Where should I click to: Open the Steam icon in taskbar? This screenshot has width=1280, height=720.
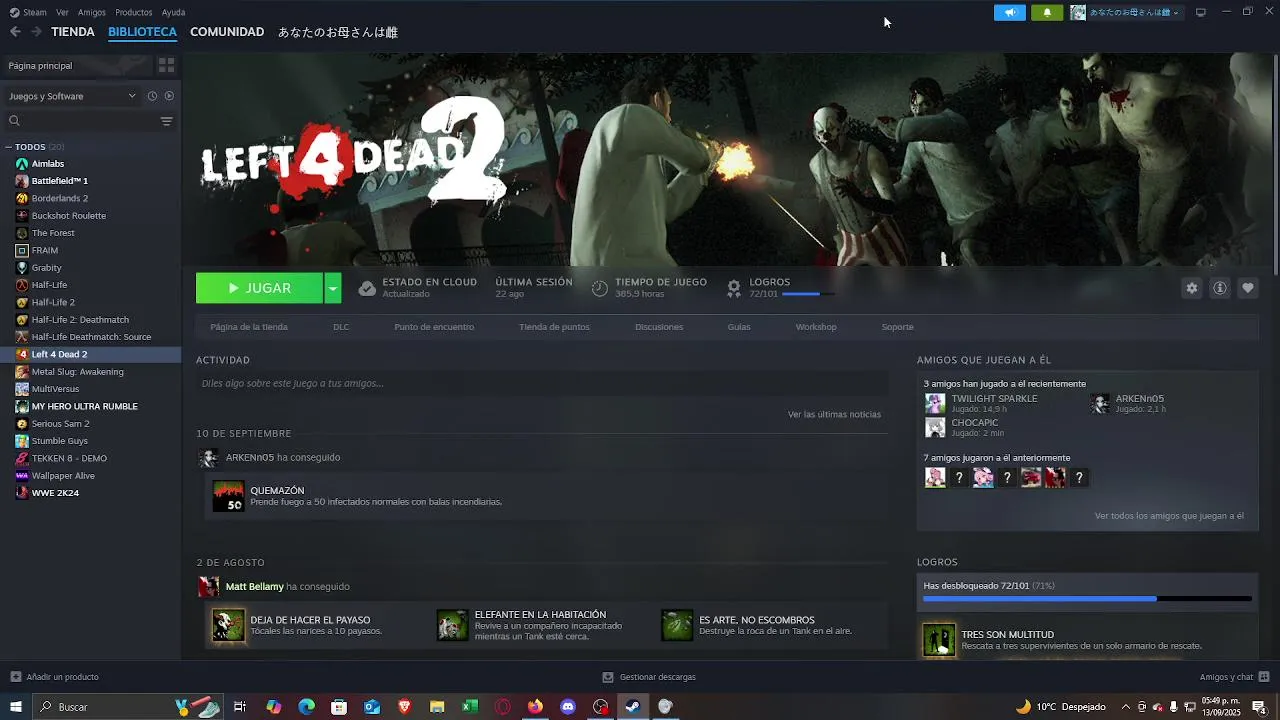click(x=633, y=707)
